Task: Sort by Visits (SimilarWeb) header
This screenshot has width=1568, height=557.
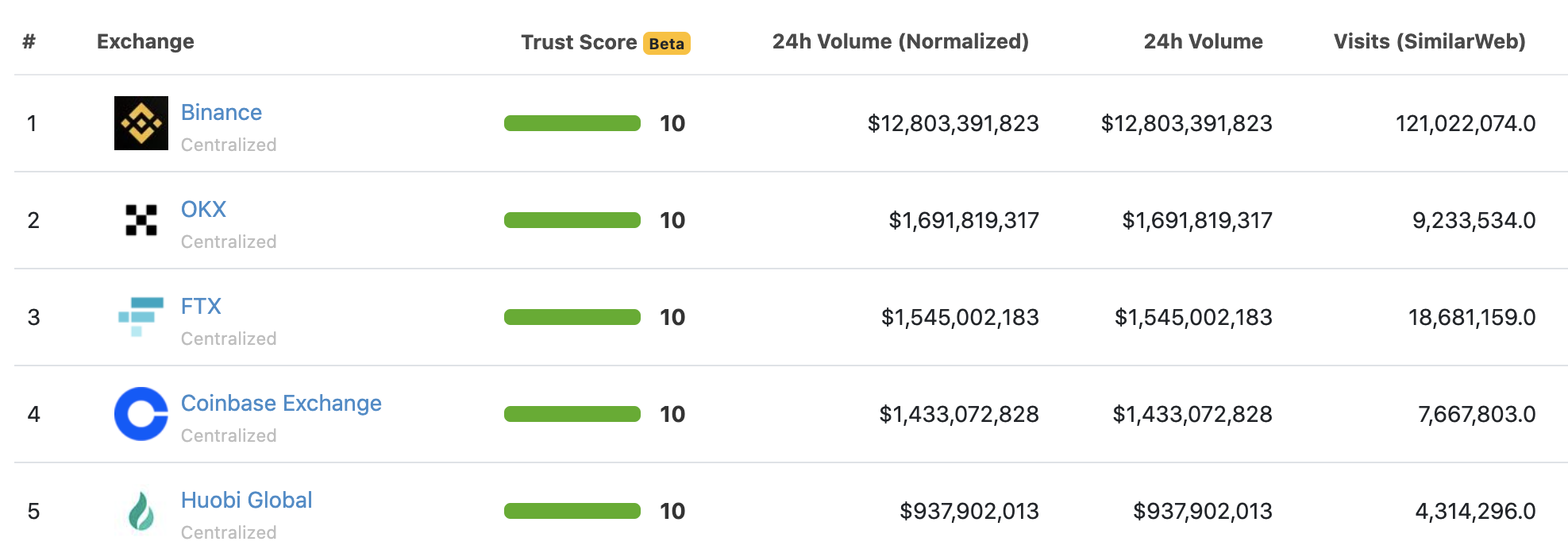Action: click(1429, 41)
